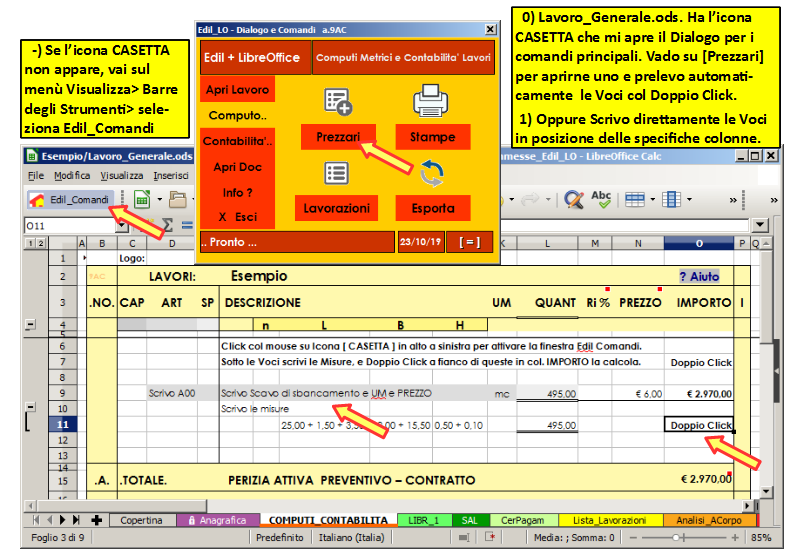Click the add sheet plus icon
Viewport: 794px width, 559px height.
(96, 520)
